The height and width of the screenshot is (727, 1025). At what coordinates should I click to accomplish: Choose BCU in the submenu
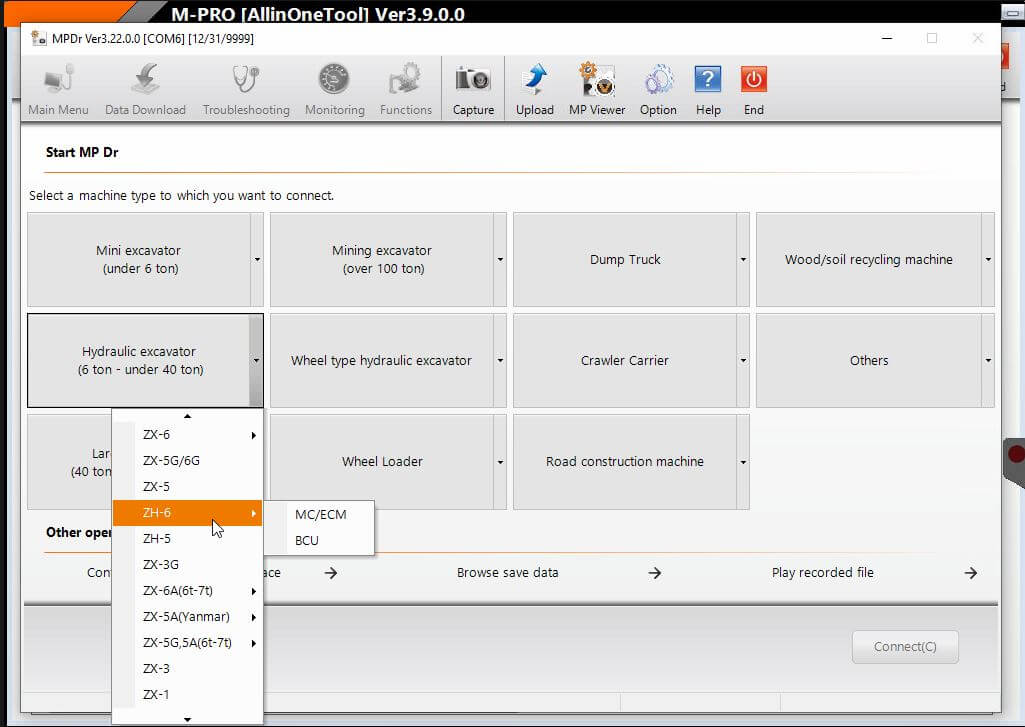[x=307, y=541]
